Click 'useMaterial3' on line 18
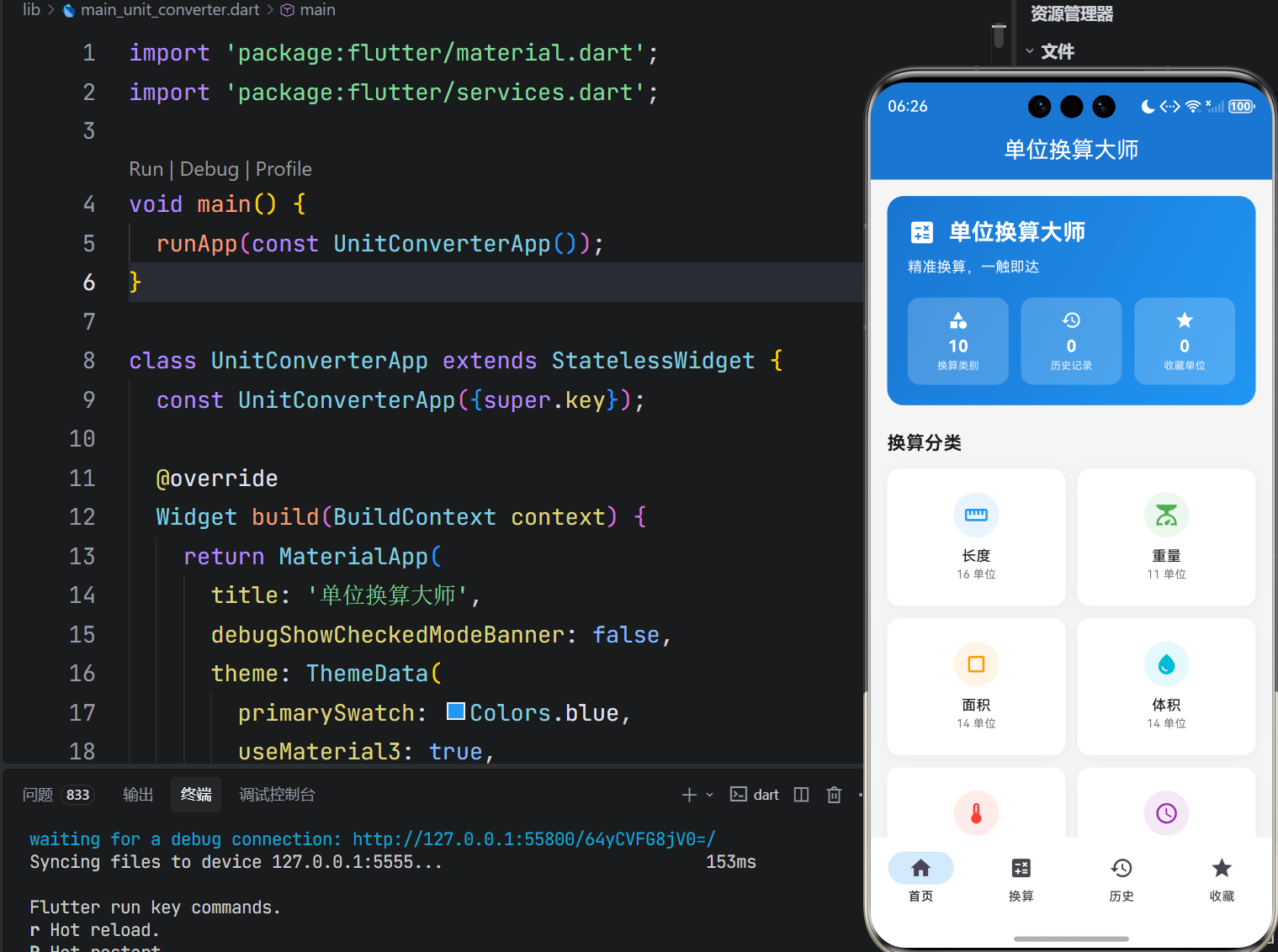 [x=320, y=752]
